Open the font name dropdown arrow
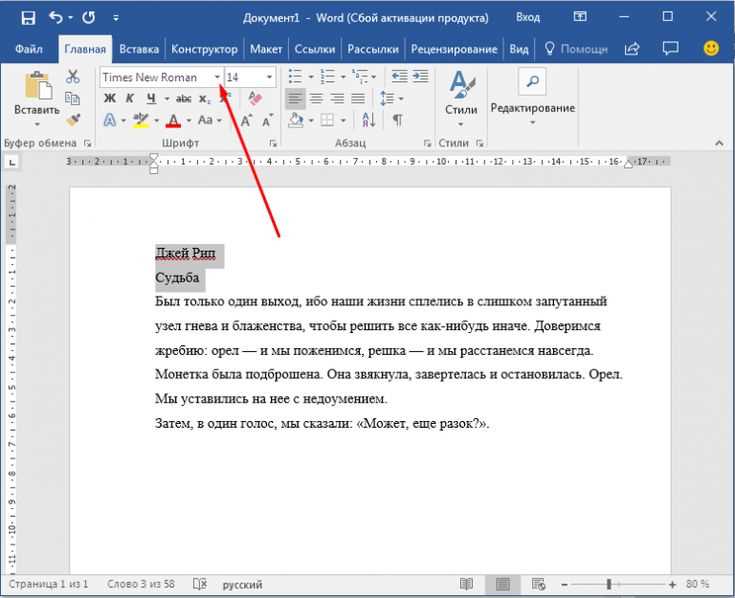 [x=217, y=77]
